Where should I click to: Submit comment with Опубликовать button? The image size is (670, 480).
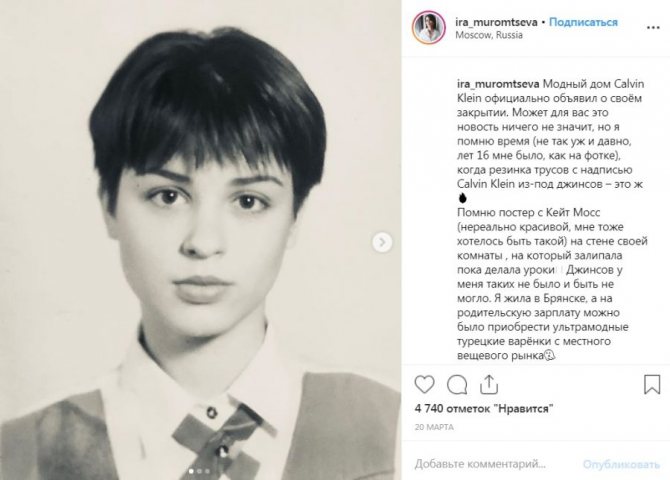click(621, 464)
